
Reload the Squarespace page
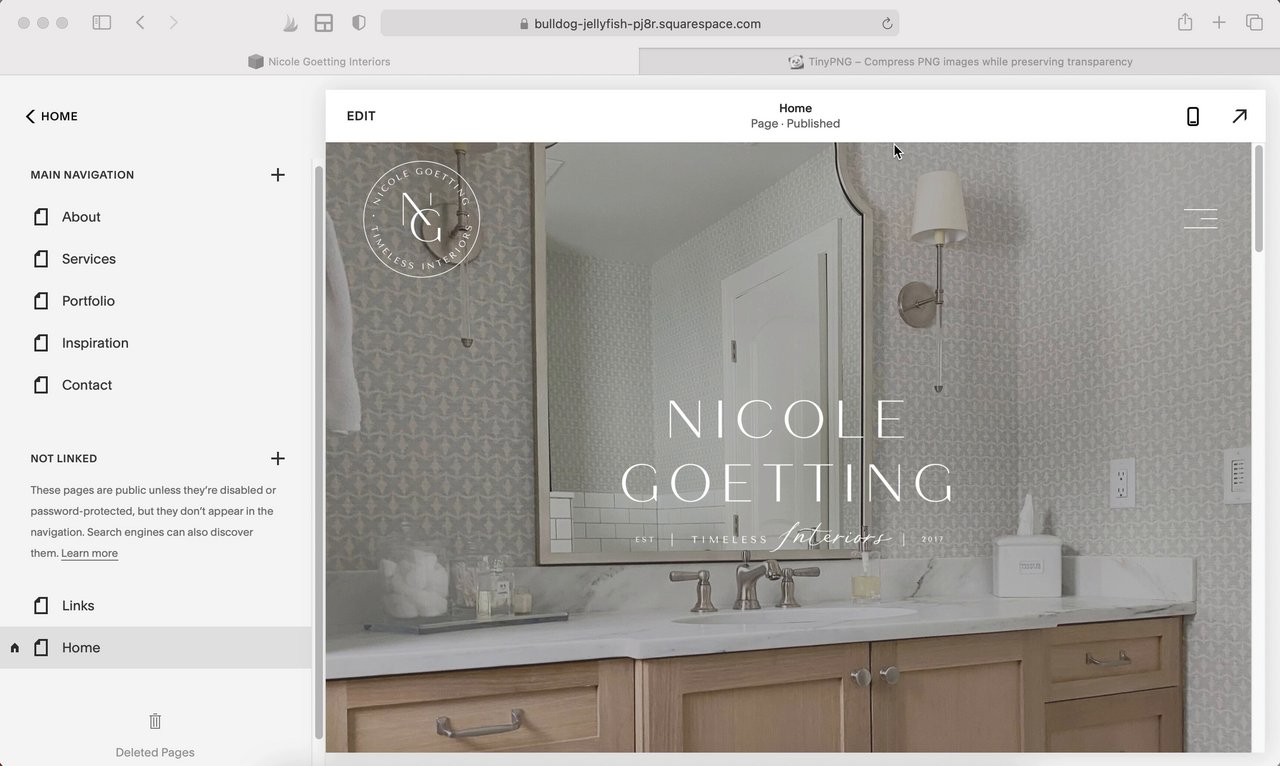[886, 24]
